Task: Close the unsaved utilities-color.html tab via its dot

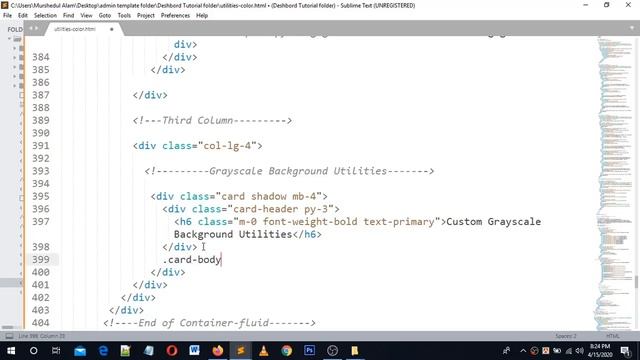Action: pos(111,29)
